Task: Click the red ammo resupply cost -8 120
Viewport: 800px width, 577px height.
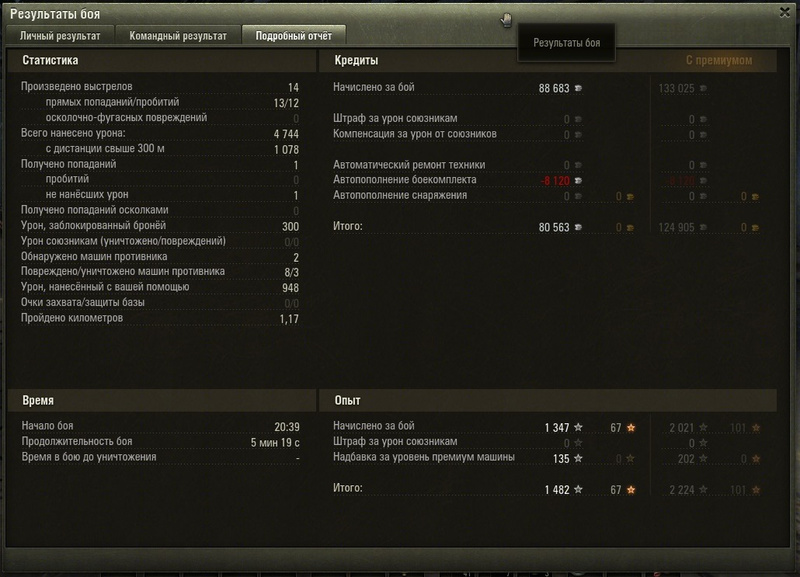Action: pos(555,181)
